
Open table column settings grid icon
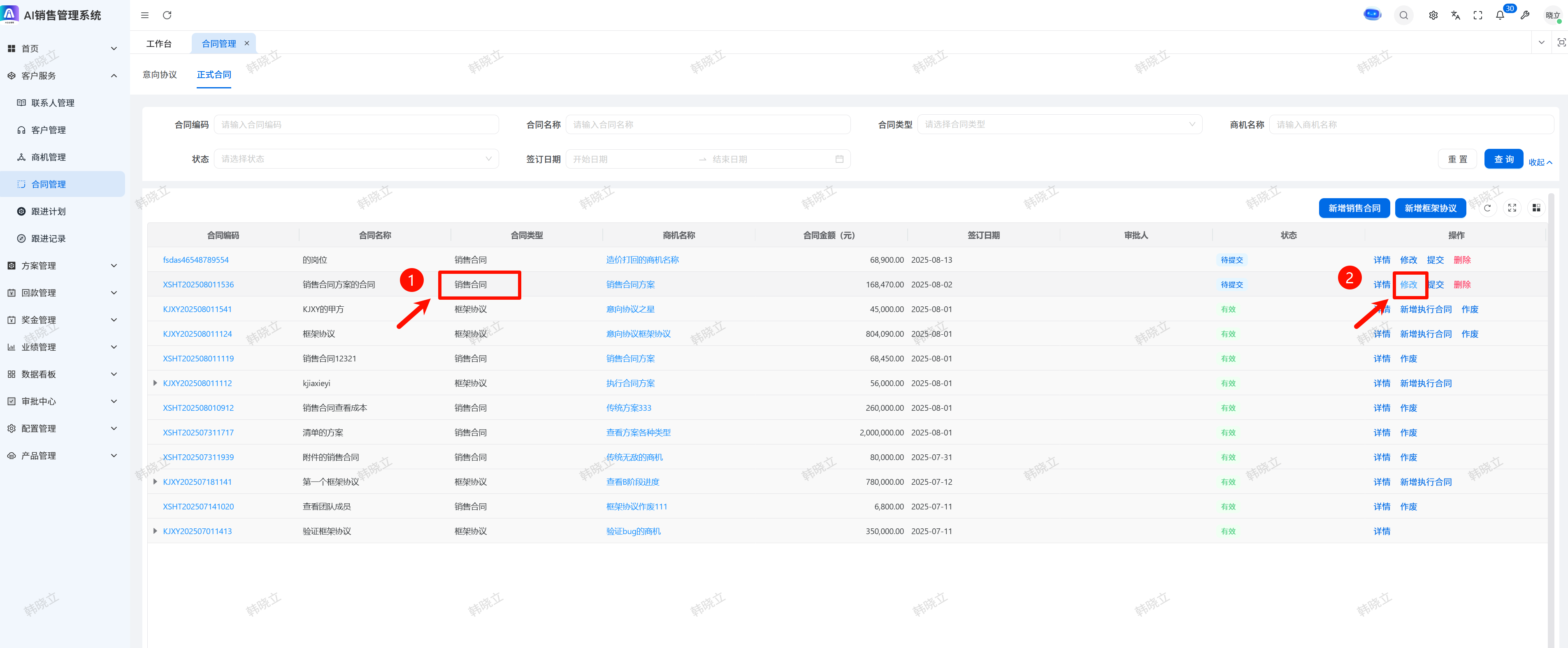[x=1536, y=208]
